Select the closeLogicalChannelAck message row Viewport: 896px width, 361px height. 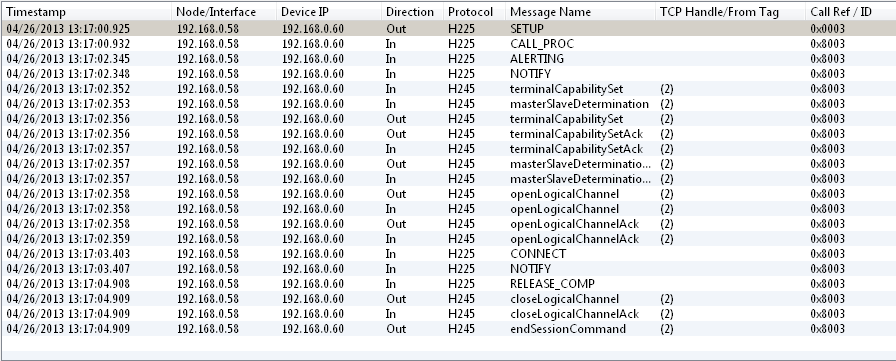pyautogui.click(x=449, y=314)
